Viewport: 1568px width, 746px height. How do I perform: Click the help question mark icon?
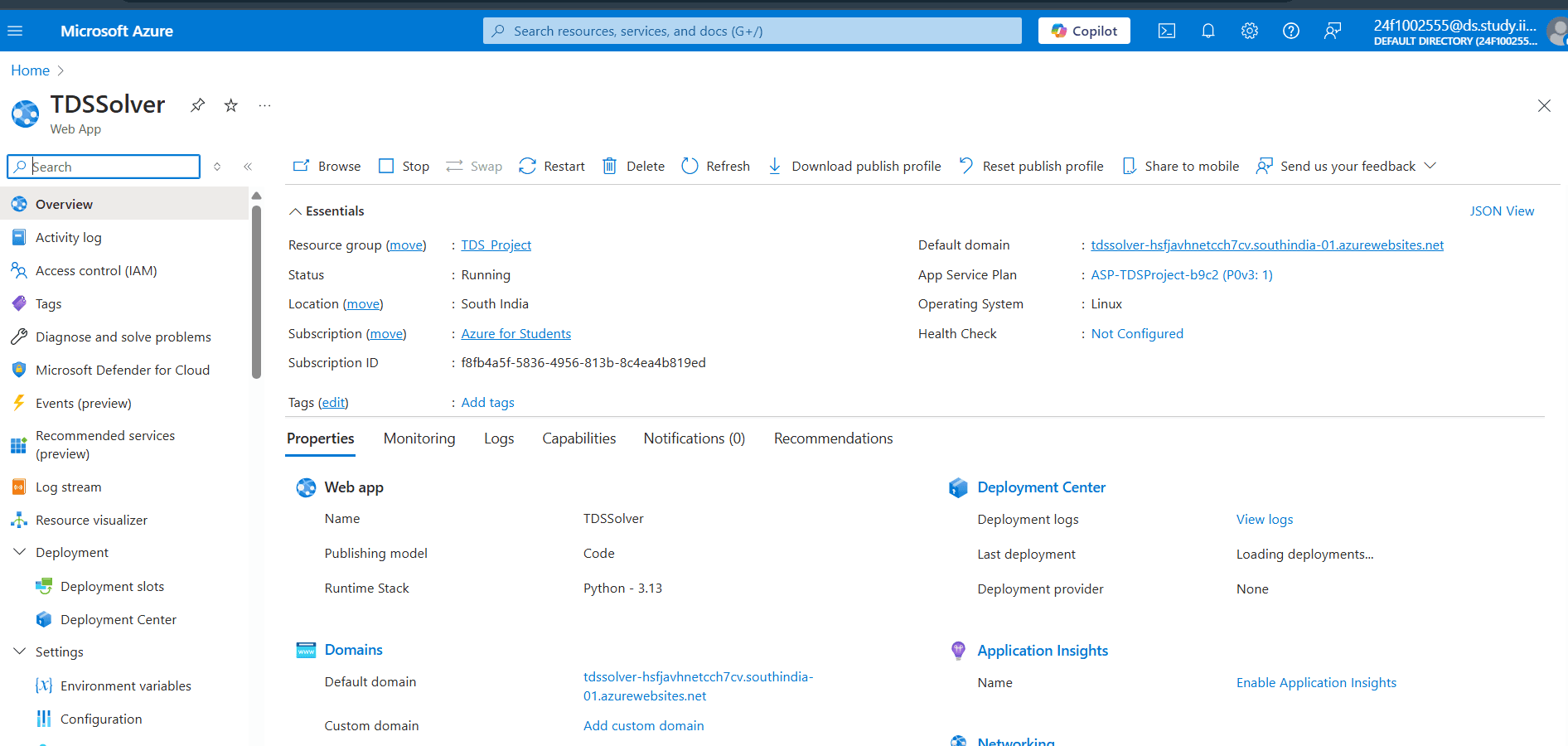(1290, 31)
